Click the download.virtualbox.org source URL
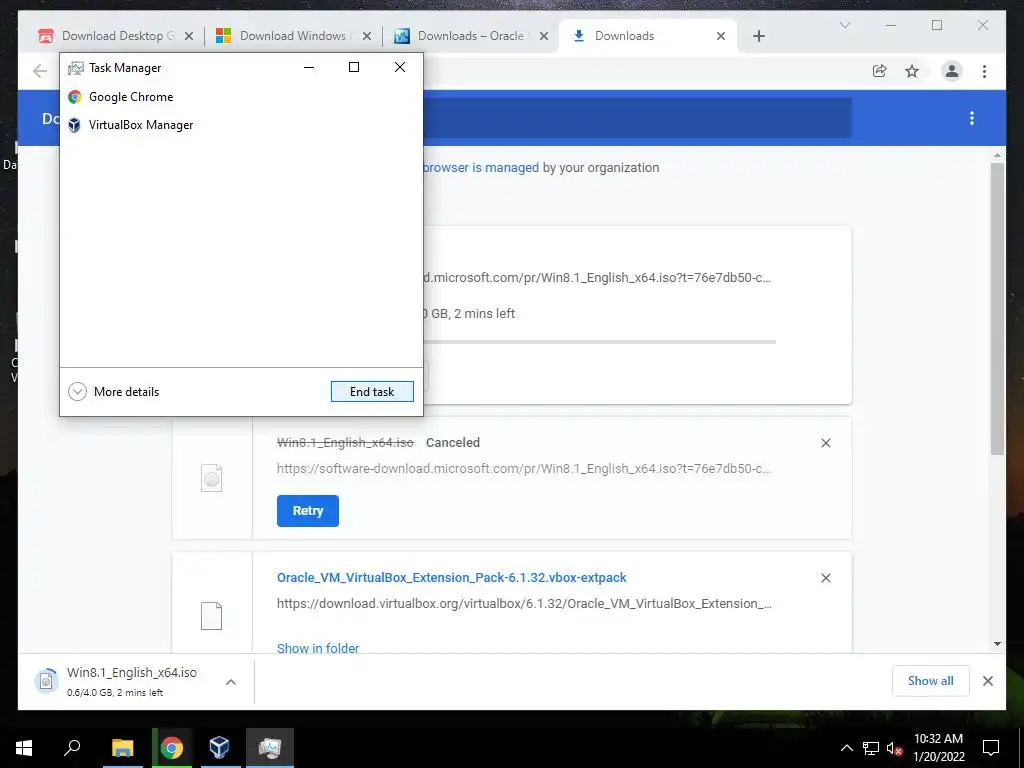This screenshot has width=1024, height=768. click(524, 603)
